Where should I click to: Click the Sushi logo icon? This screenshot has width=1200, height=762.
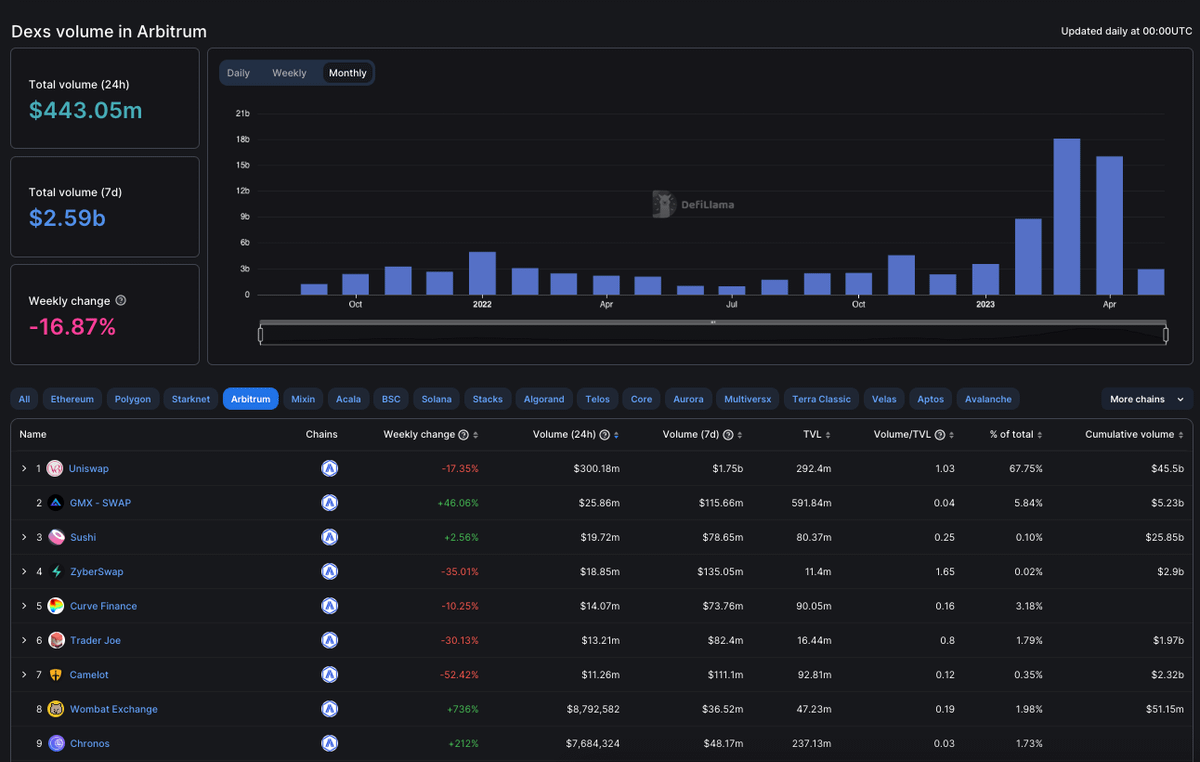[55, 538]
